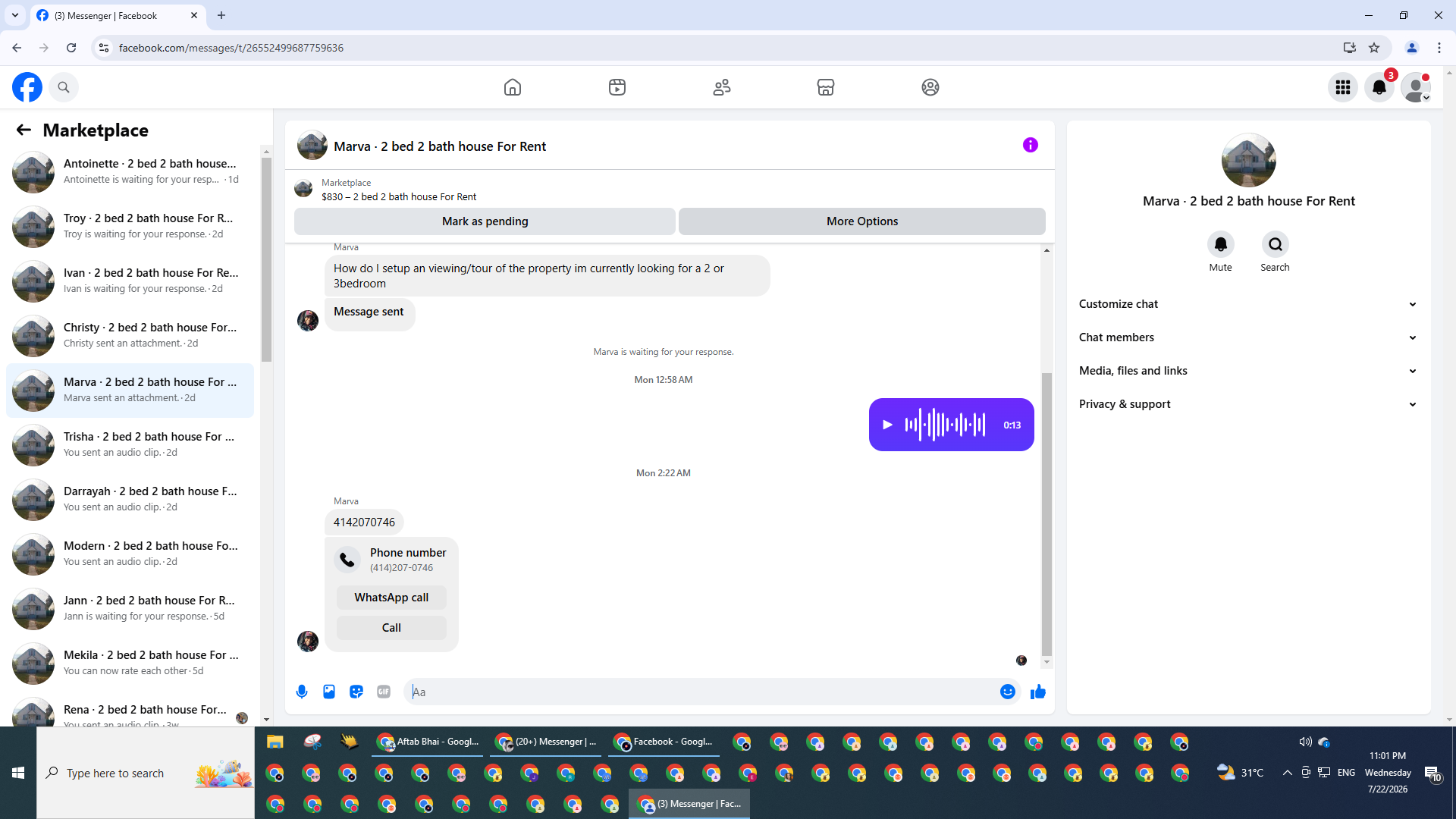
Task: Open Jann's conversation
Action: pos(130,608)
